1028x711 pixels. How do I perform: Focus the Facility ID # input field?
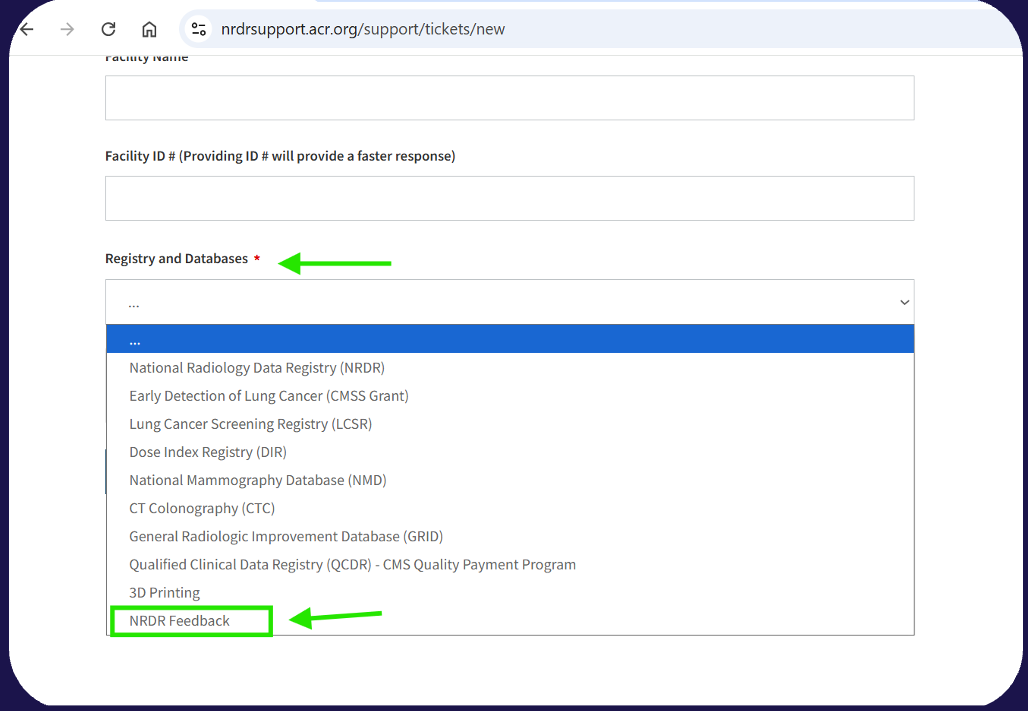pos(509,198)
